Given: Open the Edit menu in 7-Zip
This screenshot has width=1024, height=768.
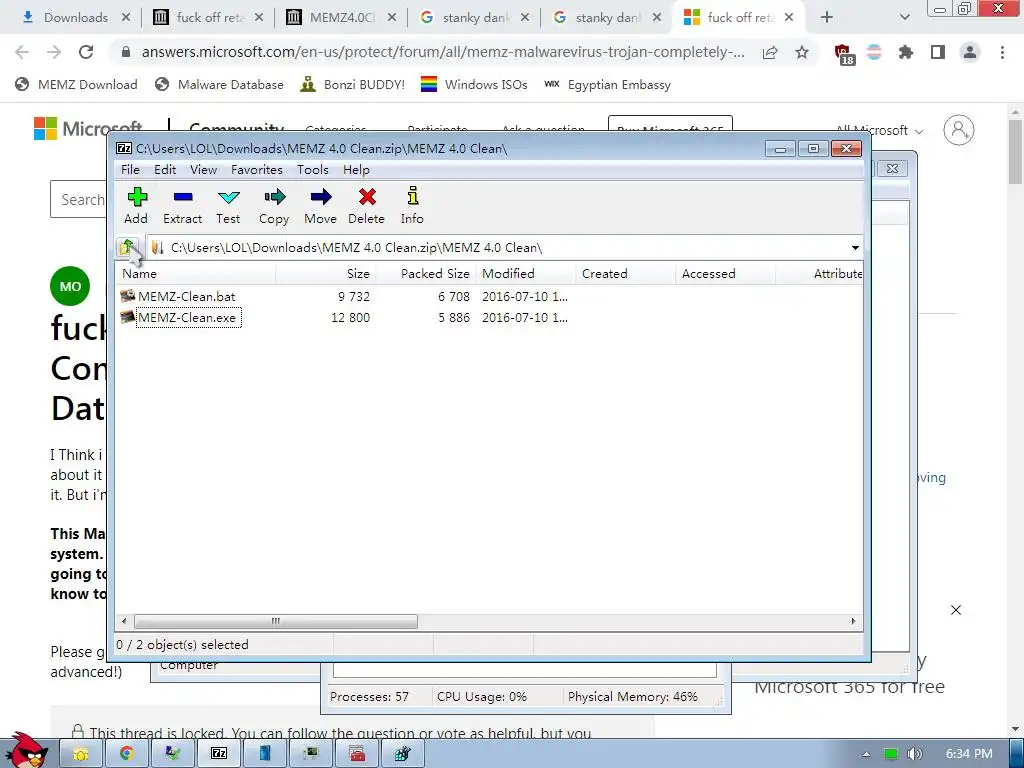Looking at the screenshot, I should (x=165, y=170).
